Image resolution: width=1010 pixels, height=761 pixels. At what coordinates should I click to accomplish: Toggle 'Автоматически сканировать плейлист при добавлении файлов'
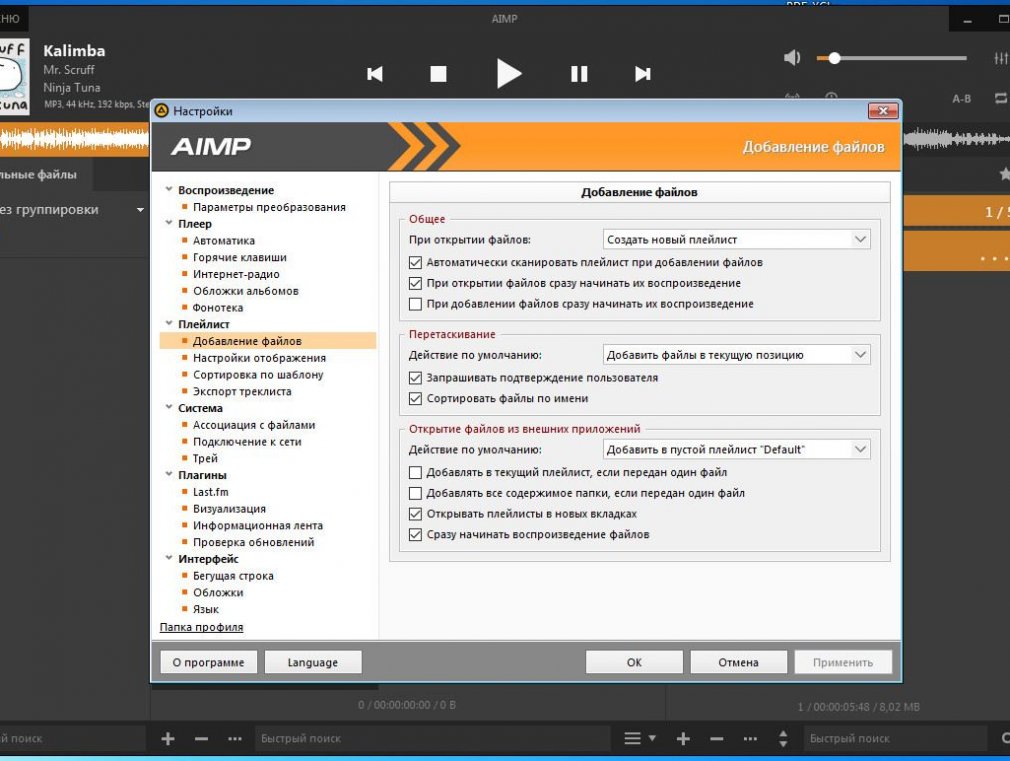pos(415,262)
